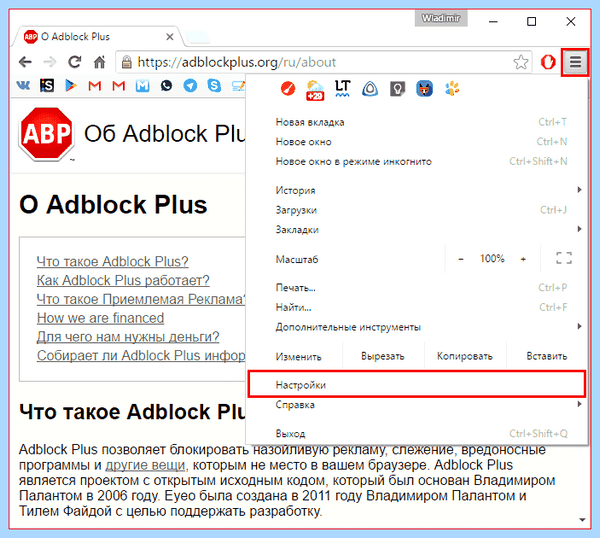The image size is (600, 538).
Task: Increase zoom with the plus button
Action: pos(523,259)
